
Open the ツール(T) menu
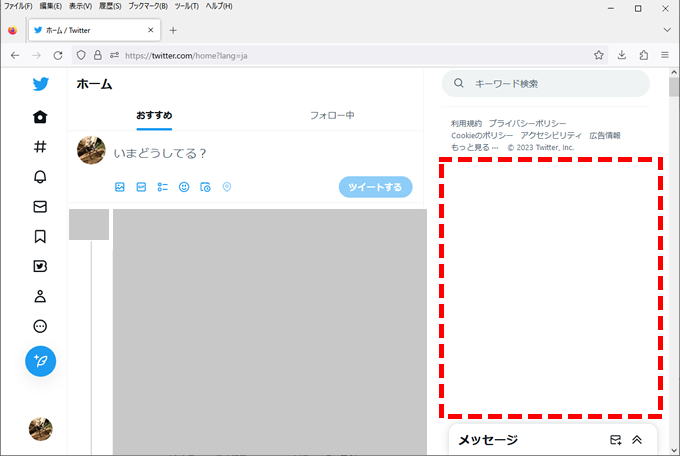point(186,6)
